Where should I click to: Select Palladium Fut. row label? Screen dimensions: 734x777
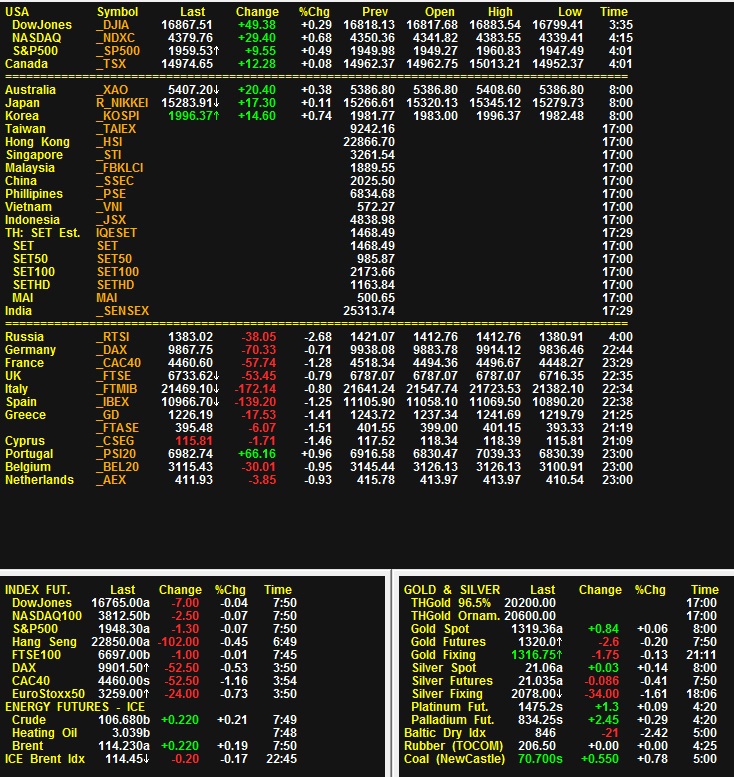(452, 720)
